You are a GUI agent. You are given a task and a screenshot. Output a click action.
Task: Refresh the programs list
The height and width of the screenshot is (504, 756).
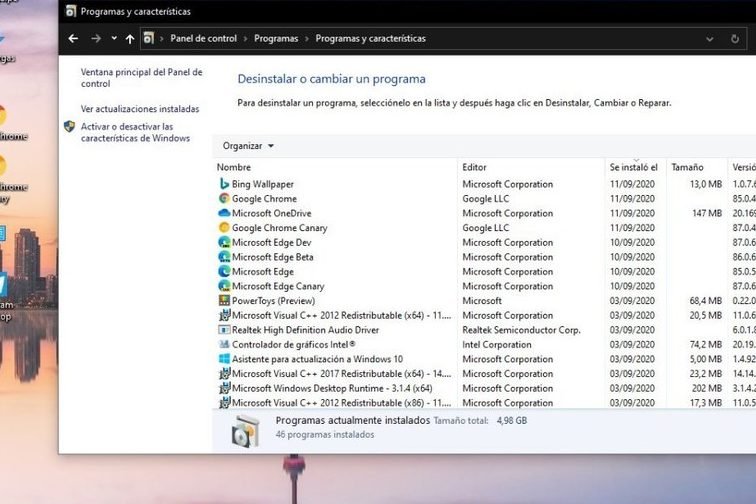(x=737, y=39)
